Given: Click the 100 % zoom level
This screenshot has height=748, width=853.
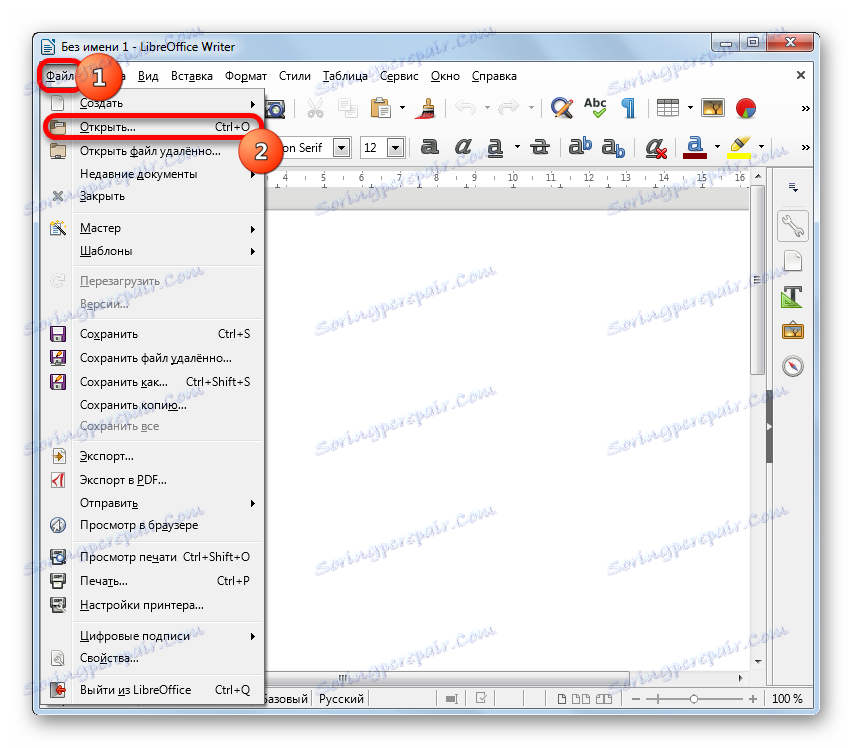Looking at the screenshot, I should (787, 699).
